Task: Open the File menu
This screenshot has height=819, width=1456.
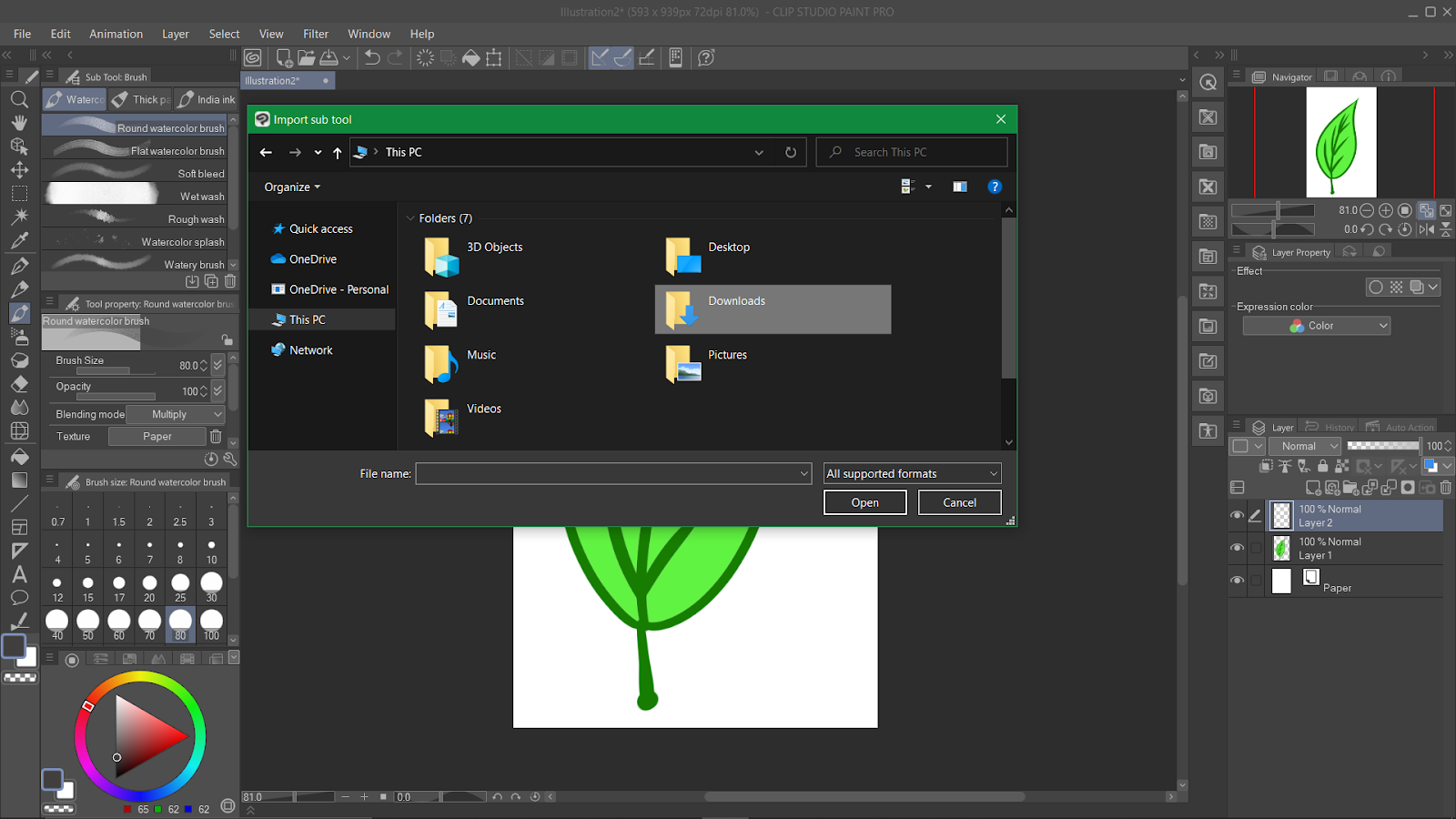Action: 23,34
